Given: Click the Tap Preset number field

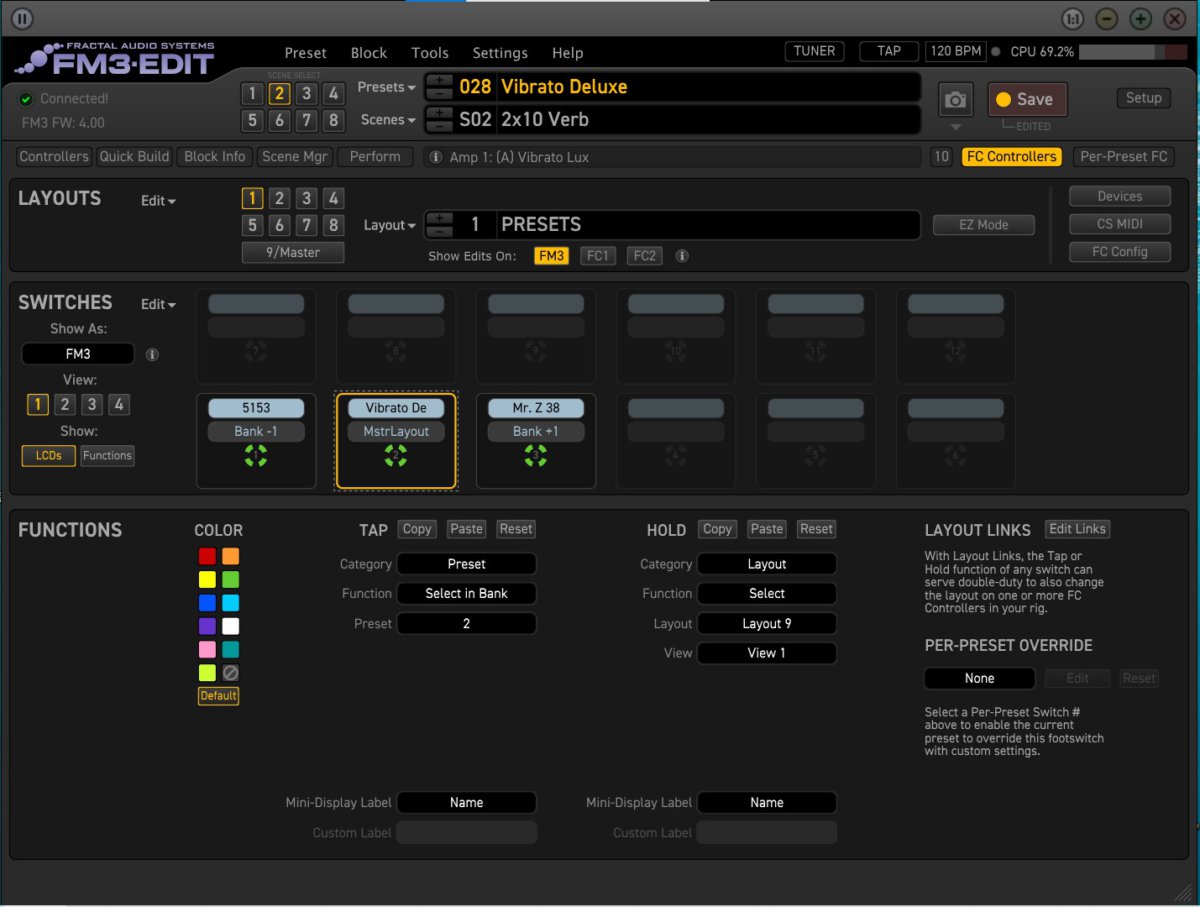Looking at the screenshot, I should tap(467, 623).
